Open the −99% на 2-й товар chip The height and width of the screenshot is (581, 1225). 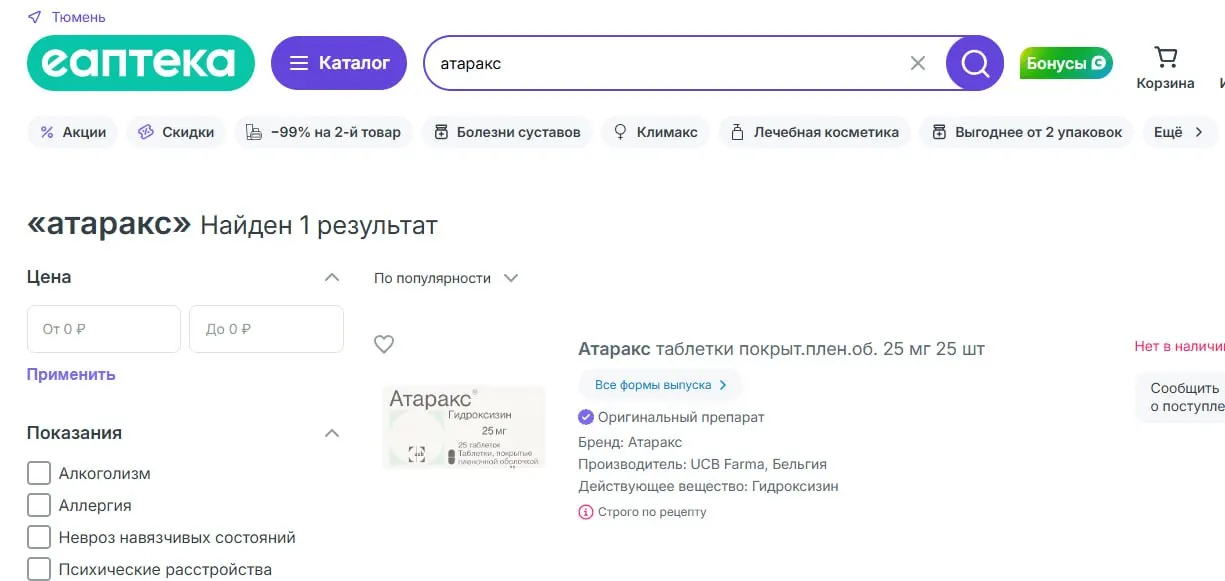coord(324,132)
